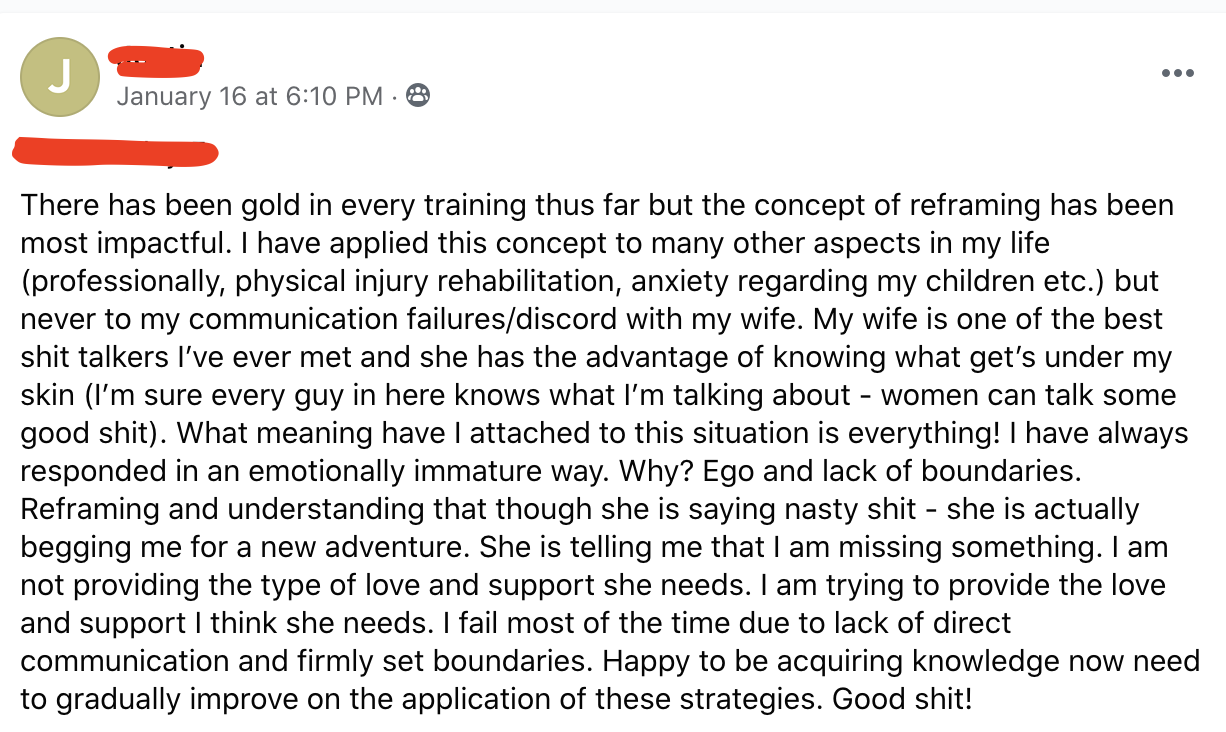Open the "January 16 at 6:10 PM" timestamp
Viewport: 1226px width, 732px height.
click(x=249, y=96)
